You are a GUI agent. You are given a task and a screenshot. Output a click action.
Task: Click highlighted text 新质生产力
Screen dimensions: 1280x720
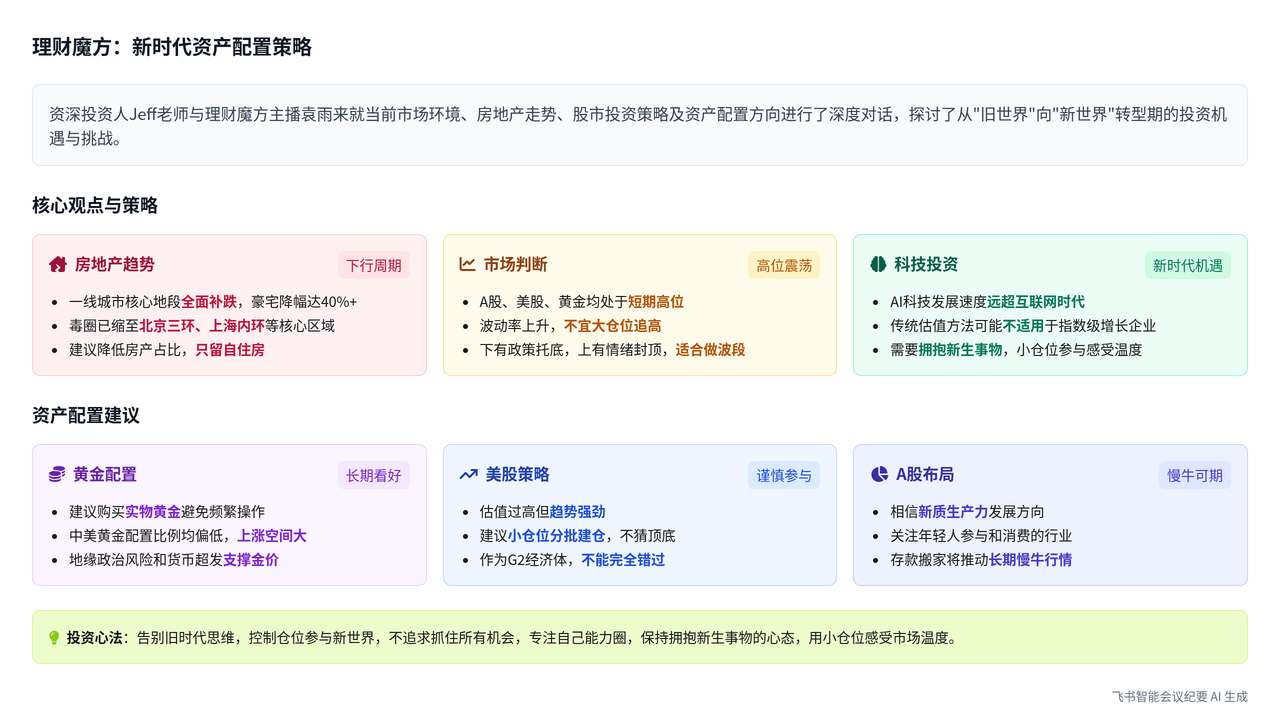[x=953, y=512]
